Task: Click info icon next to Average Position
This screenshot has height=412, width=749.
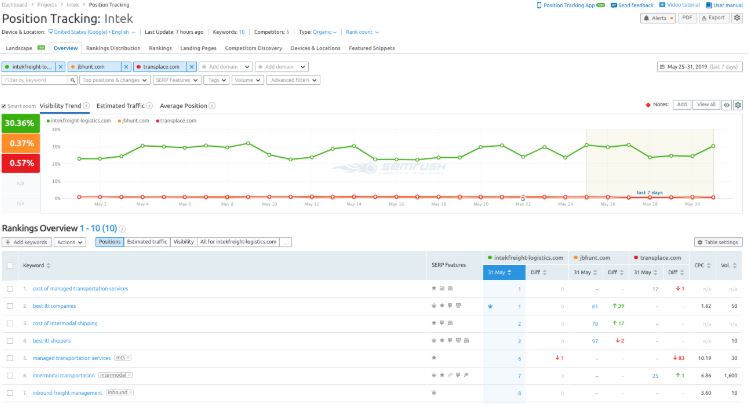Action: point(212,106)
